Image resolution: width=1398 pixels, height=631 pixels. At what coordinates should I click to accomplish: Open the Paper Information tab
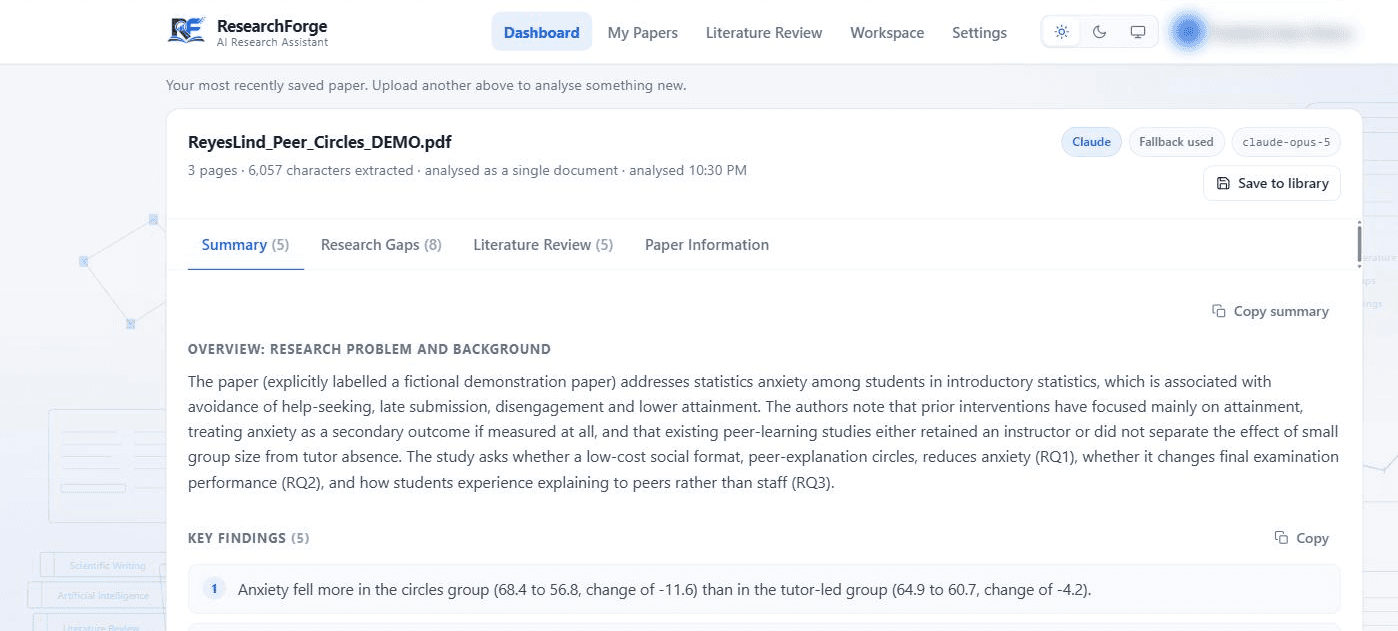(707, 245)
